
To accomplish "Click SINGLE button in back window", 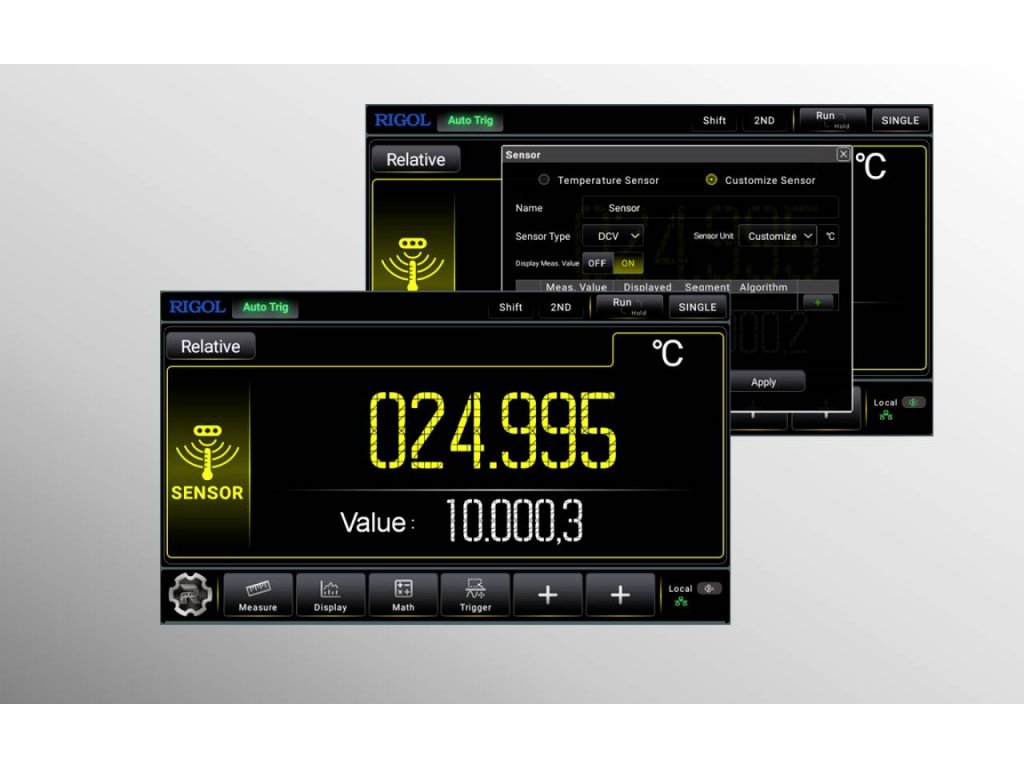I will point(900,120).
